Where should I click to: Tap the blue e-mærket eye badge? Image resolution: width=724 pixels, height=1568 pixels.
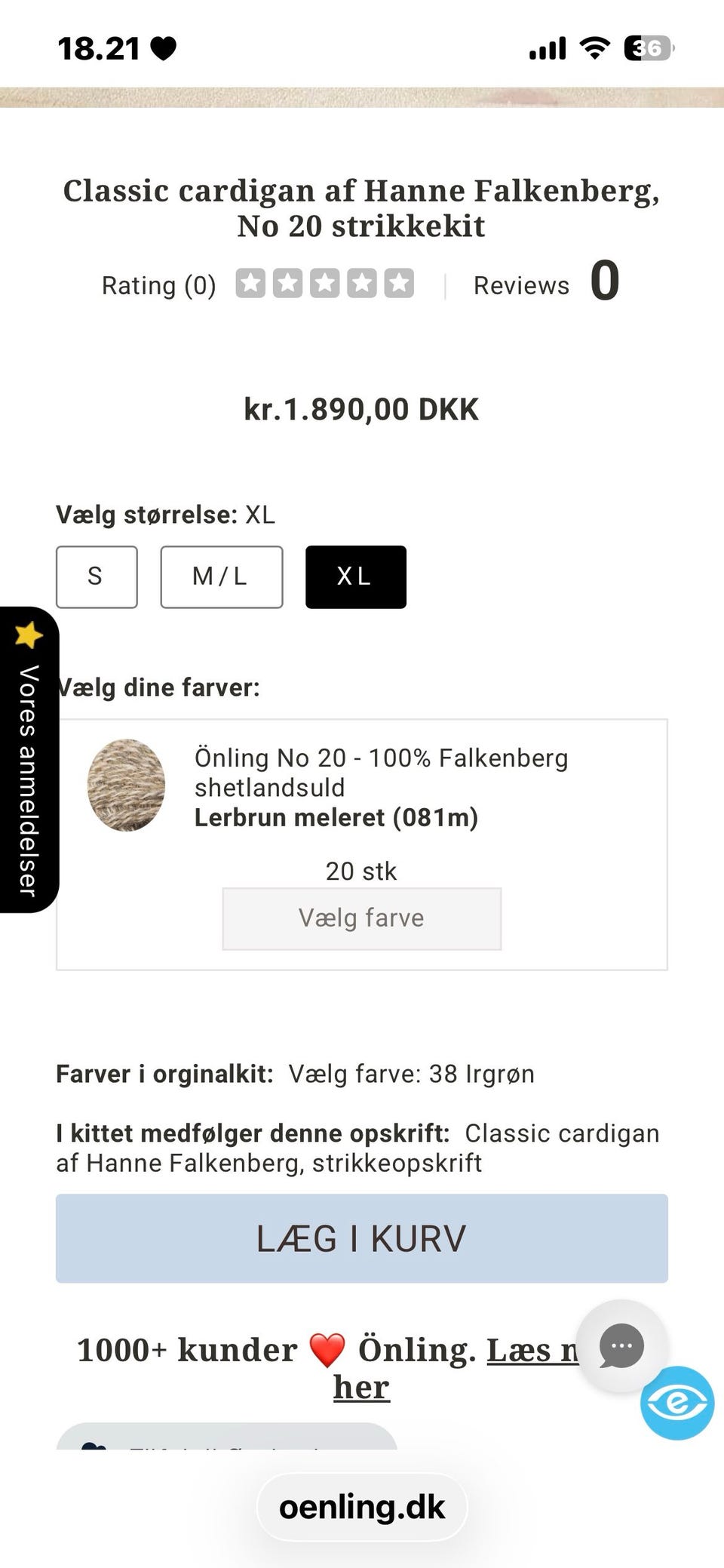pos(677,1403)
